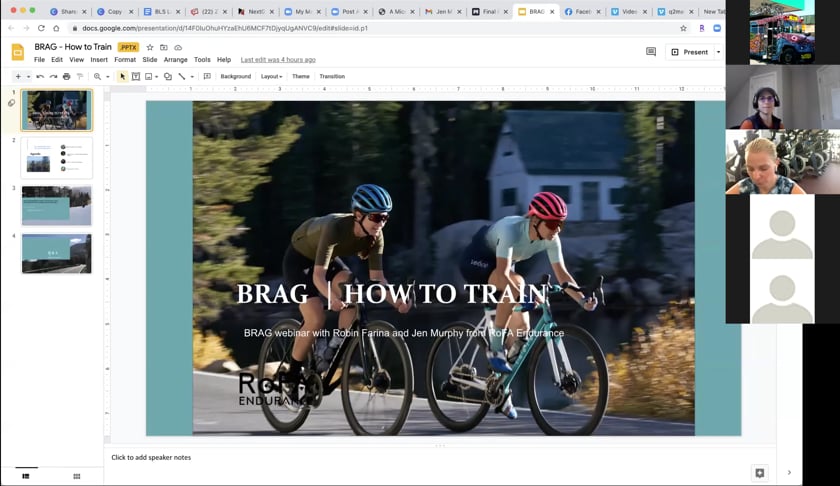This screenshot has height=486, width=840.
Task: Switch to filmstrip view icon
Action: tap(26, 476)
